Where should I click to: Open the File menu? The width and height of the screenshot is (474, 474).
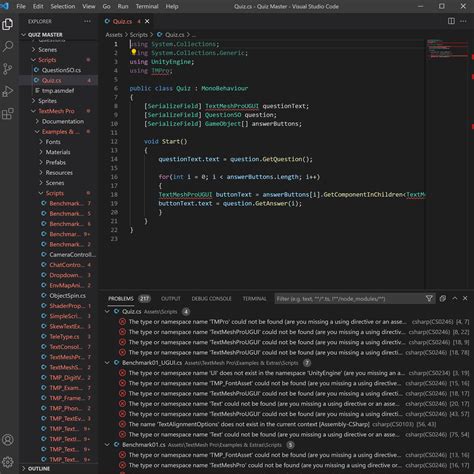click(x=21, y=6)
